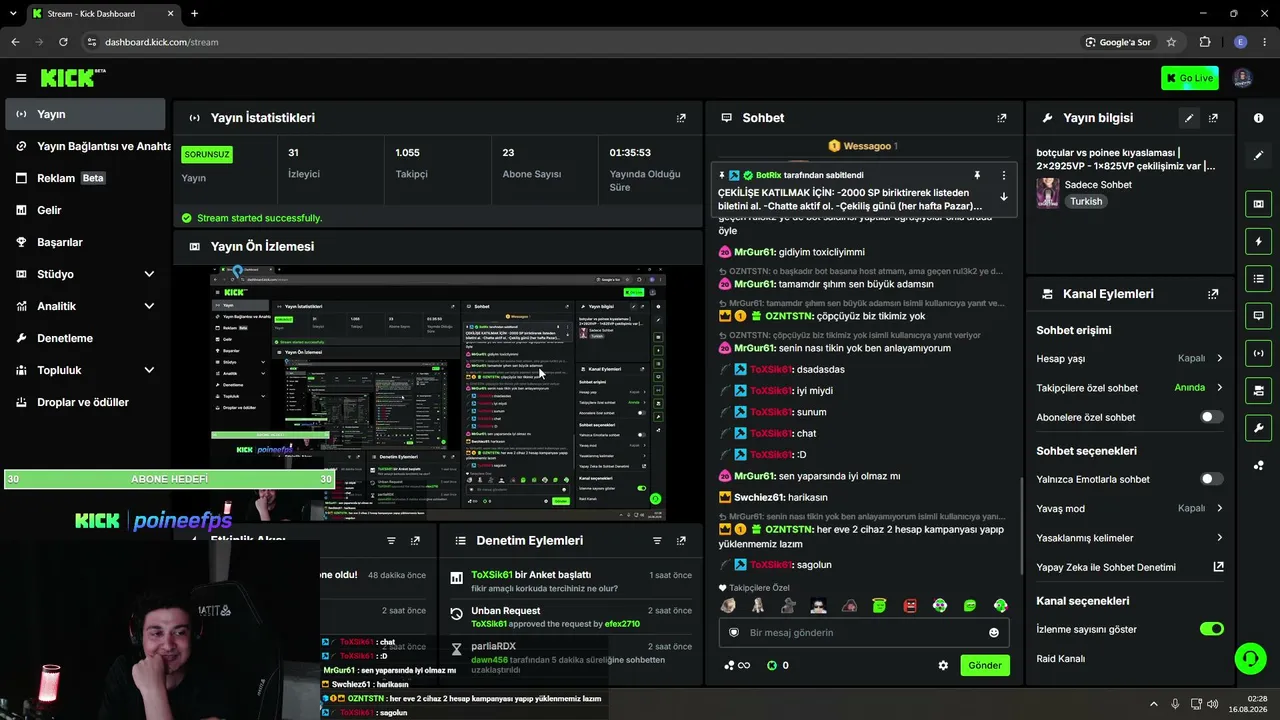Screen dimensions: 1280x720
Task: Open Reklam Beta in the sidebar
Action: tap(85, 178)
